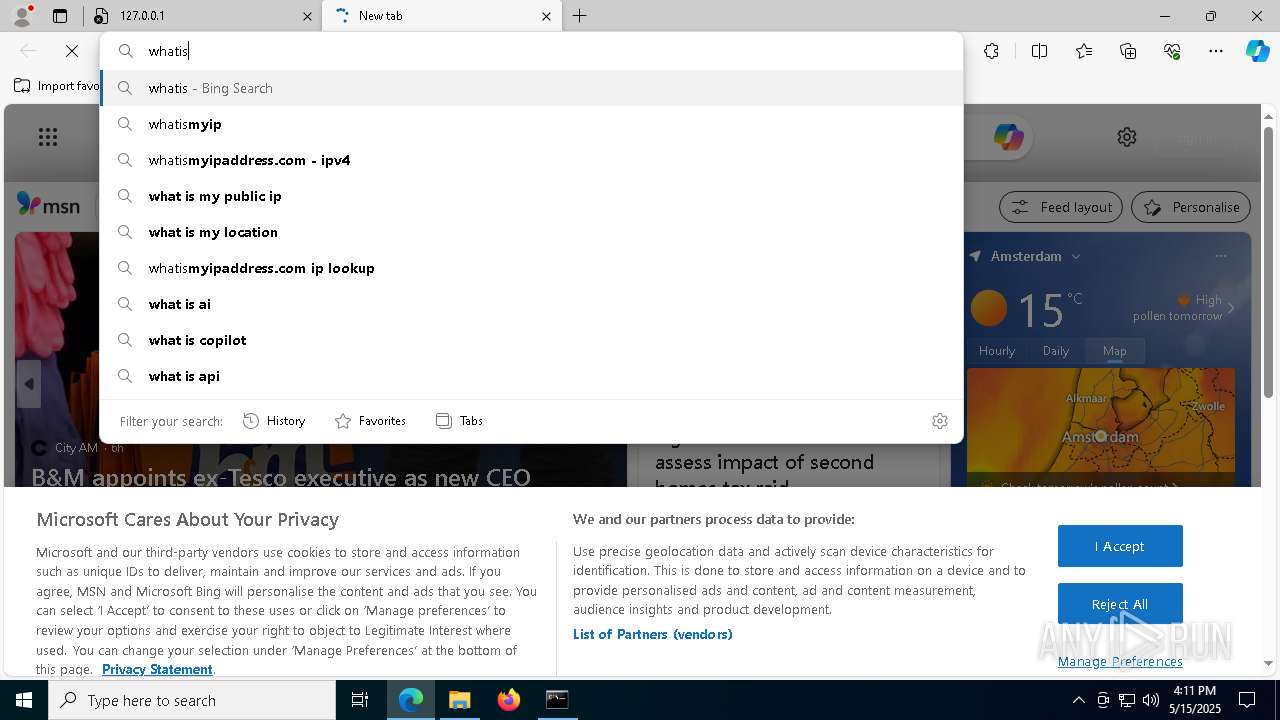Open the MSN page Copilot icon

pos(1008,137)
